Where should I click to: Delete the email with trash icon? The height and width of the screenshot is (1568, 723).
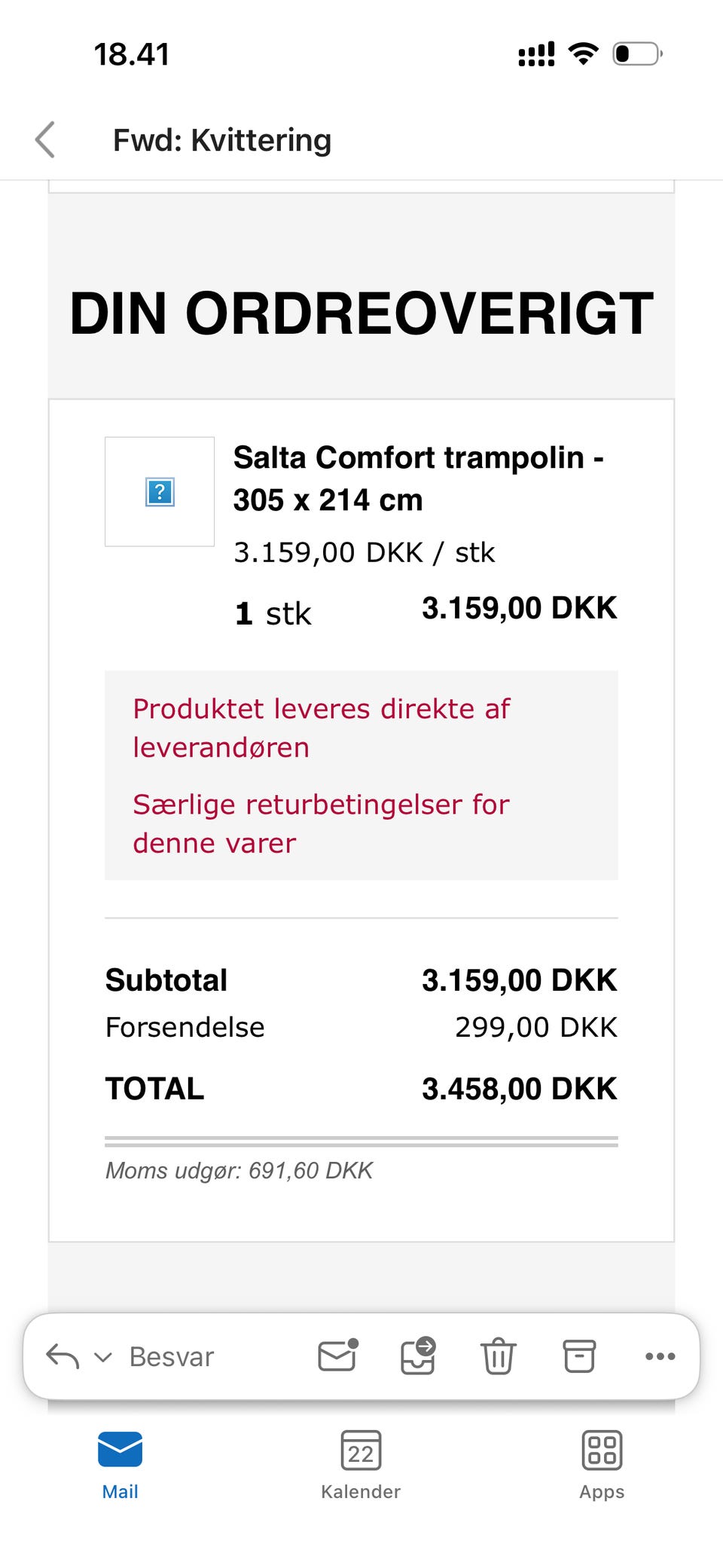[x=498, y=1356]
